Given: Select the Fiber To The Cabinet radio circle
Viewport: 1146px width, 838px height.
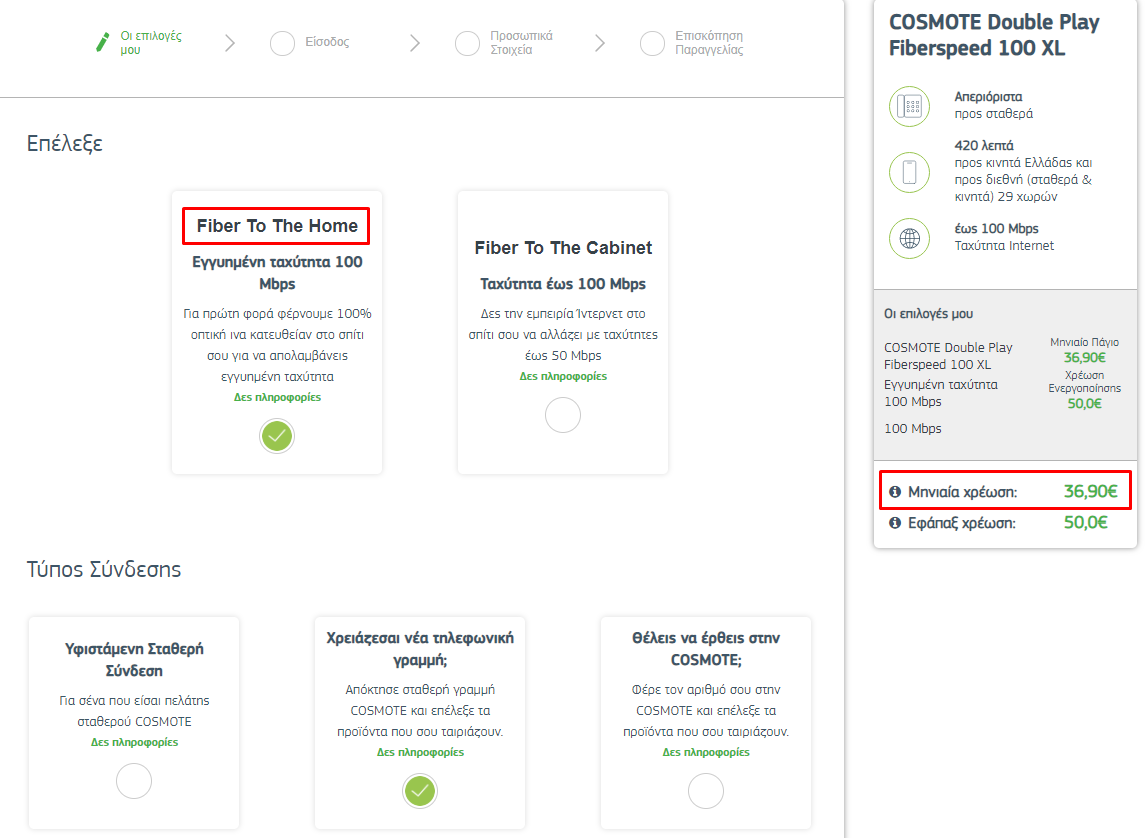Looking at the screenshot, I should coord(563,415).
